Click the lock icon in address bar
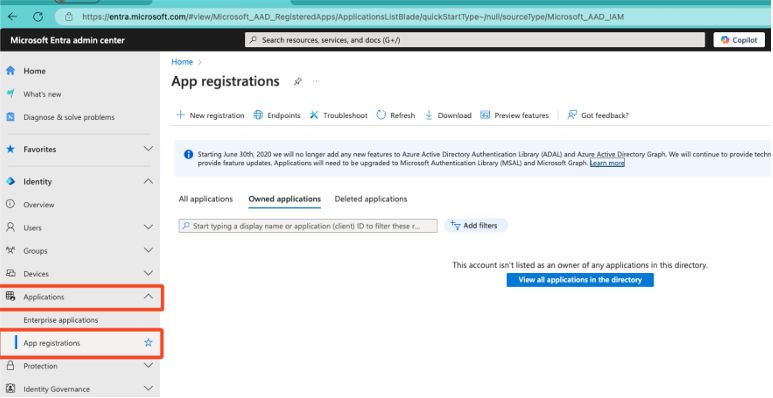Screen dimensions: 773x398 [x=69, y=16]
